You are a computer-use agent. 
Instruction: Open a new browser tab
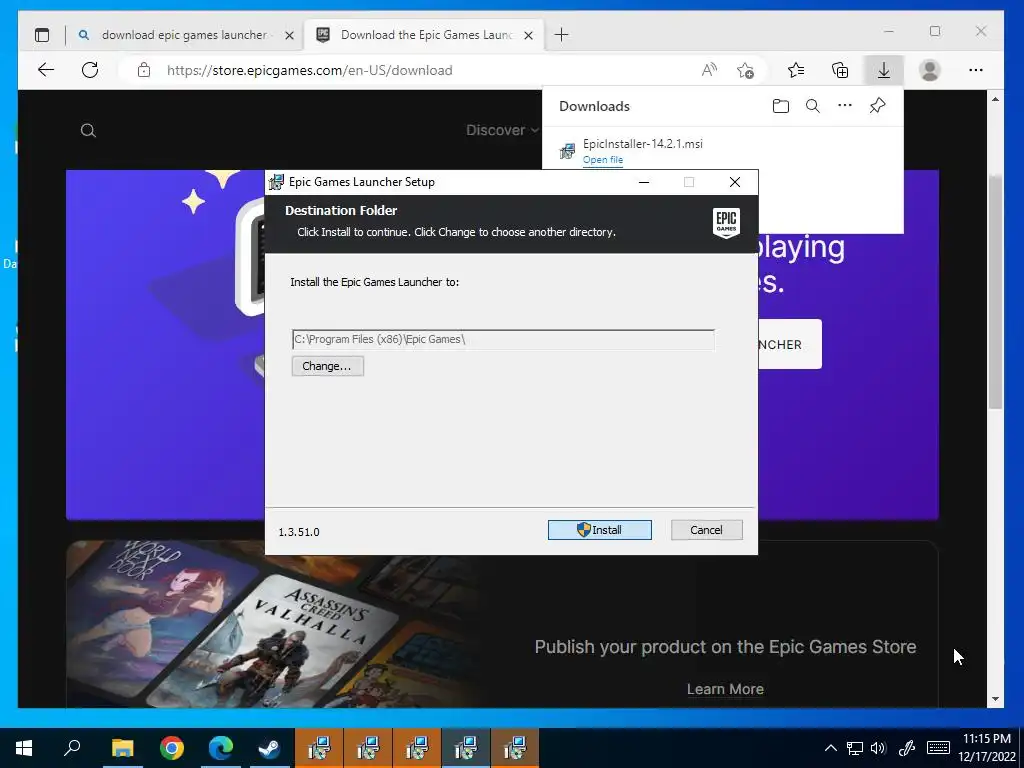pos(561,35)
